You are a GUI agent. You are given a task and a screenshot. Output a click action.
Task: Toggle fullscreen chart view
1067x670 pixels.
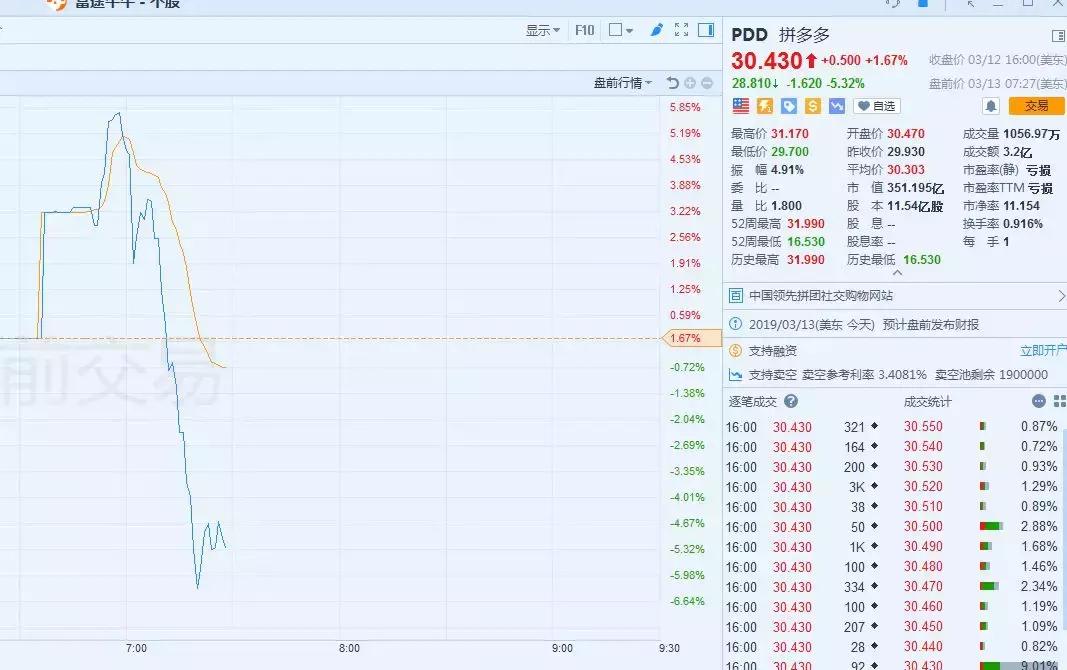tap(681, 31)
